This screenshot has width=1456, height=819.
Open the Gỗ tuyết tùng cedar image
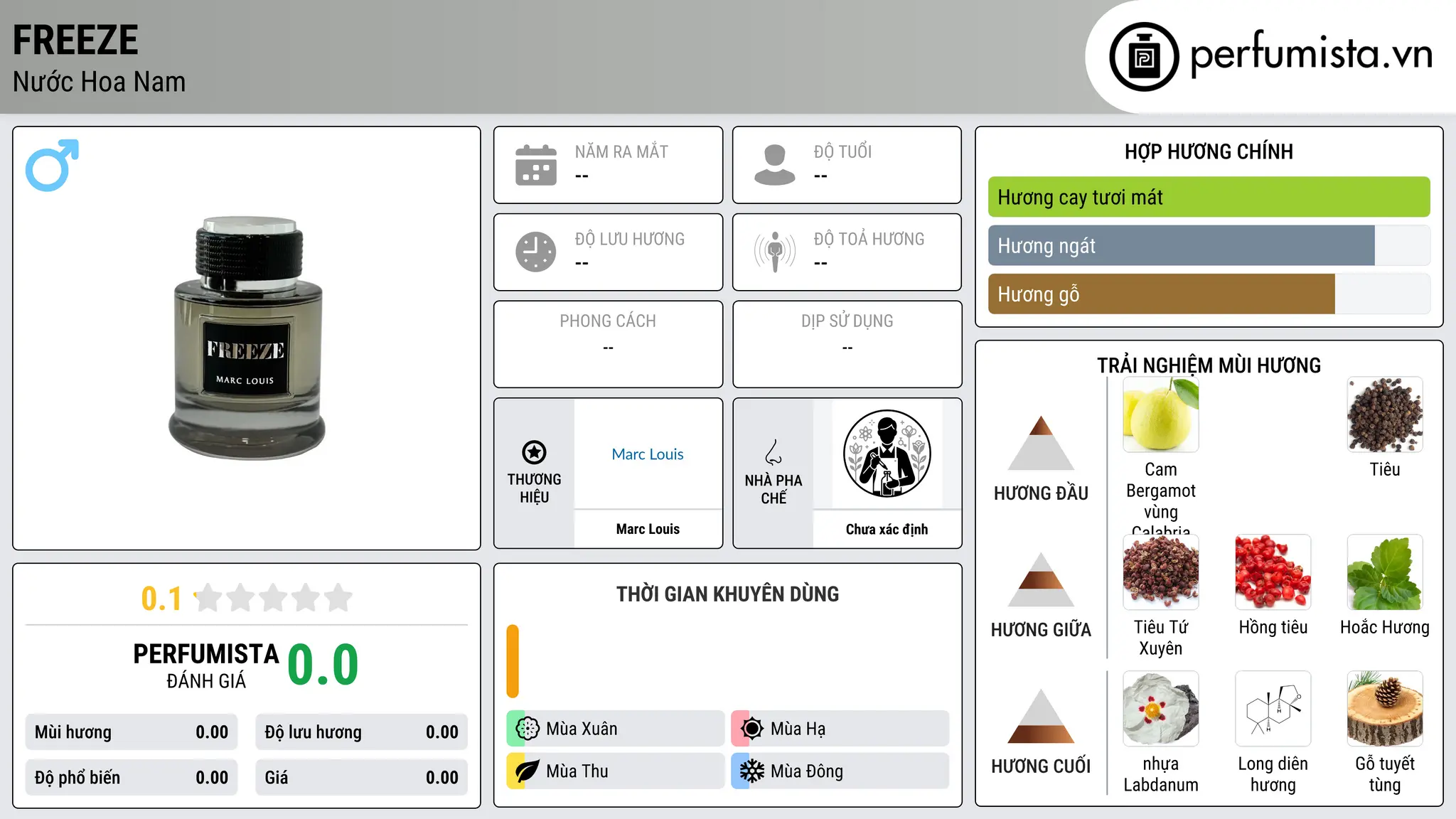(1385, 709)
